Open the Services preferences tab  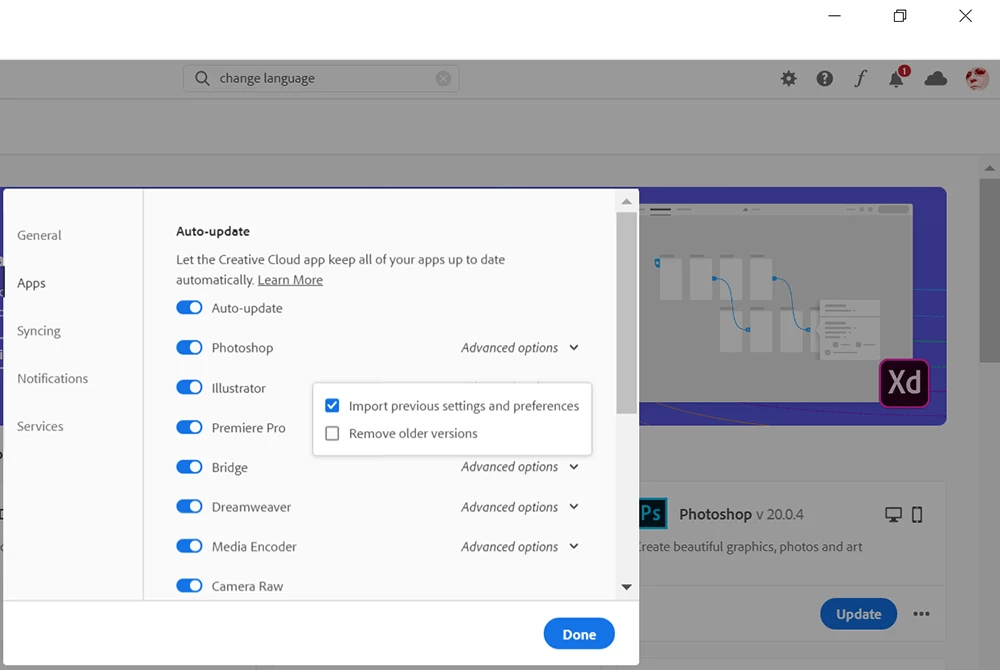(x=40, y=426)
